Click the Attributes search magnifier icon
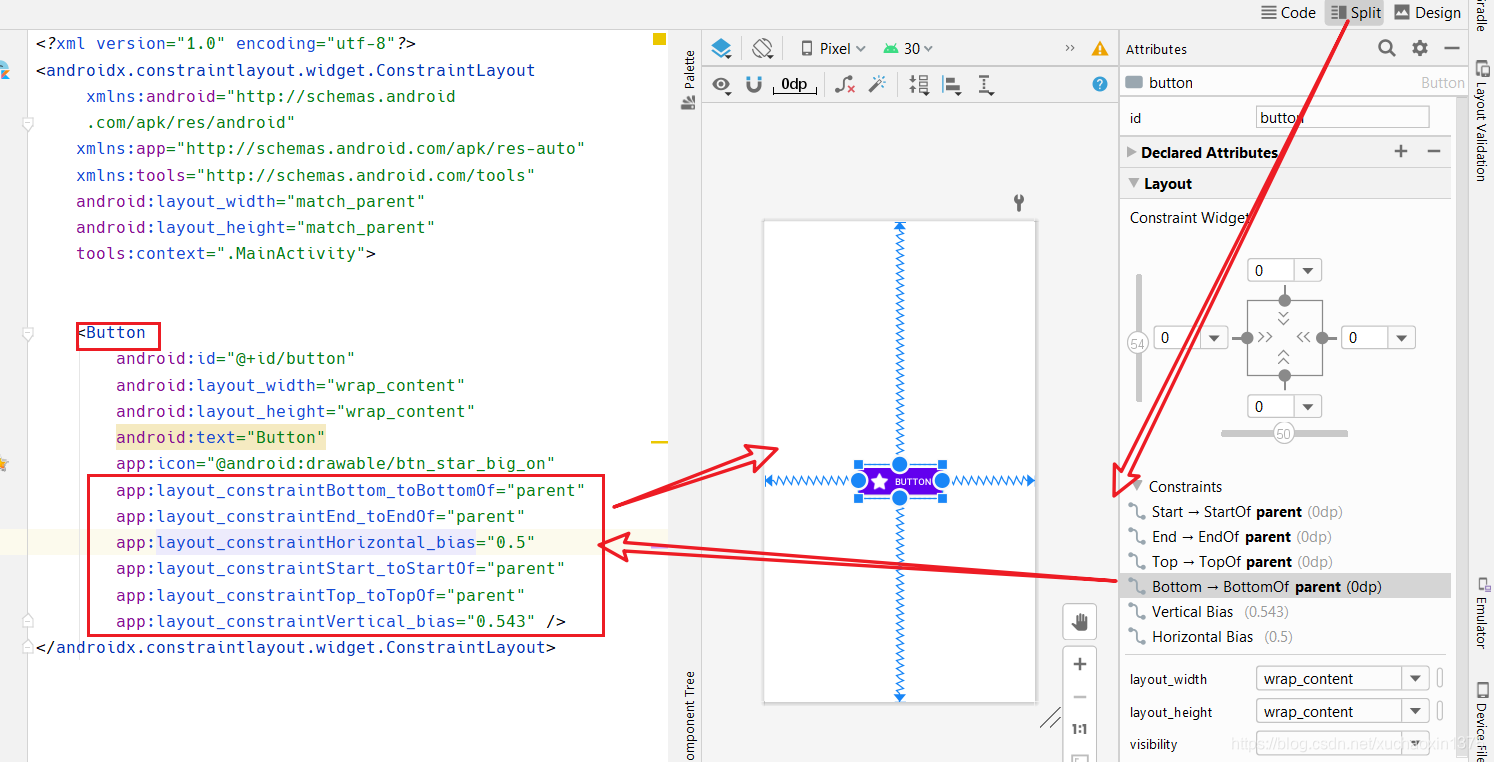Image resolution: width=1494 pixels, height=762 pixels. tap(1387, 48)
